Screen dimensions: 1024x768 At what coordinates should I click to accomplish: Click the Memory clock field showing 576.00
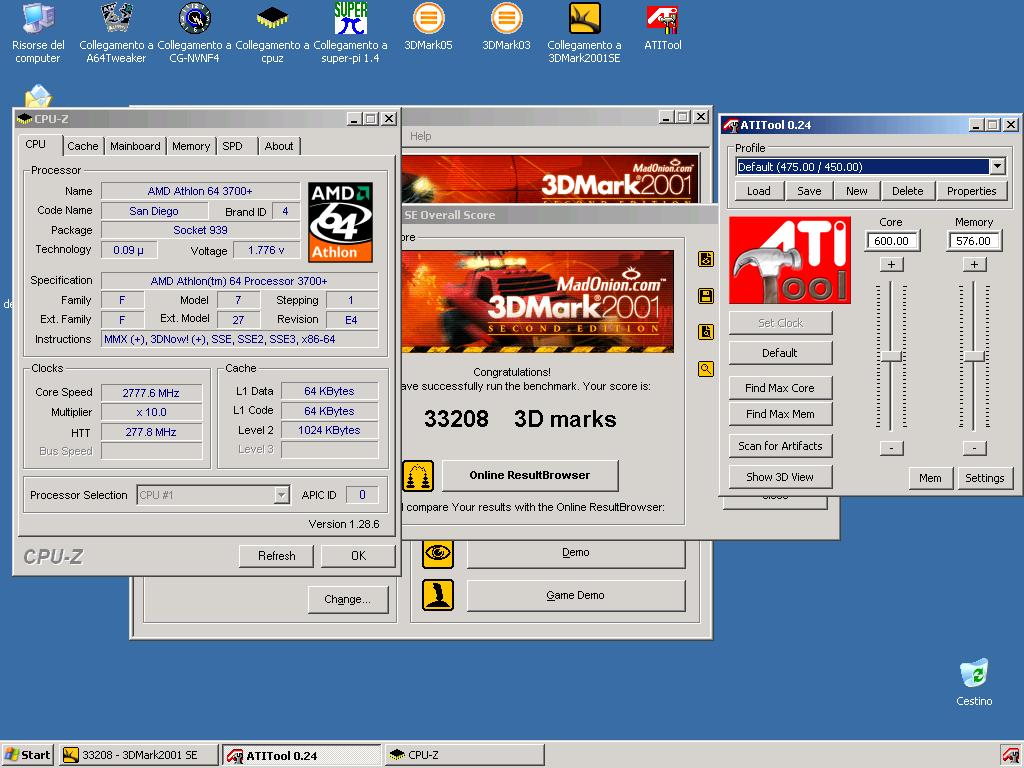pos(974,241)
